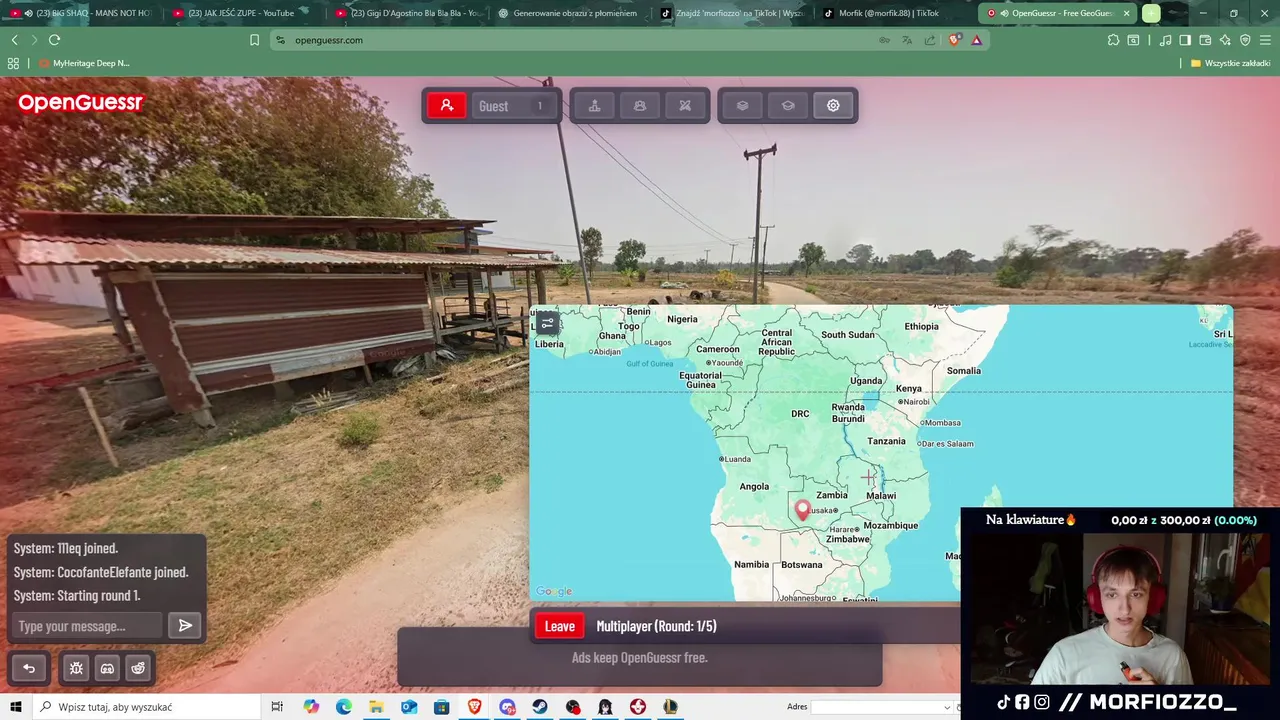Open the singleplayer mode icon
The image size is (1280, 720).
pyautogui.click(x=594, y=106)
